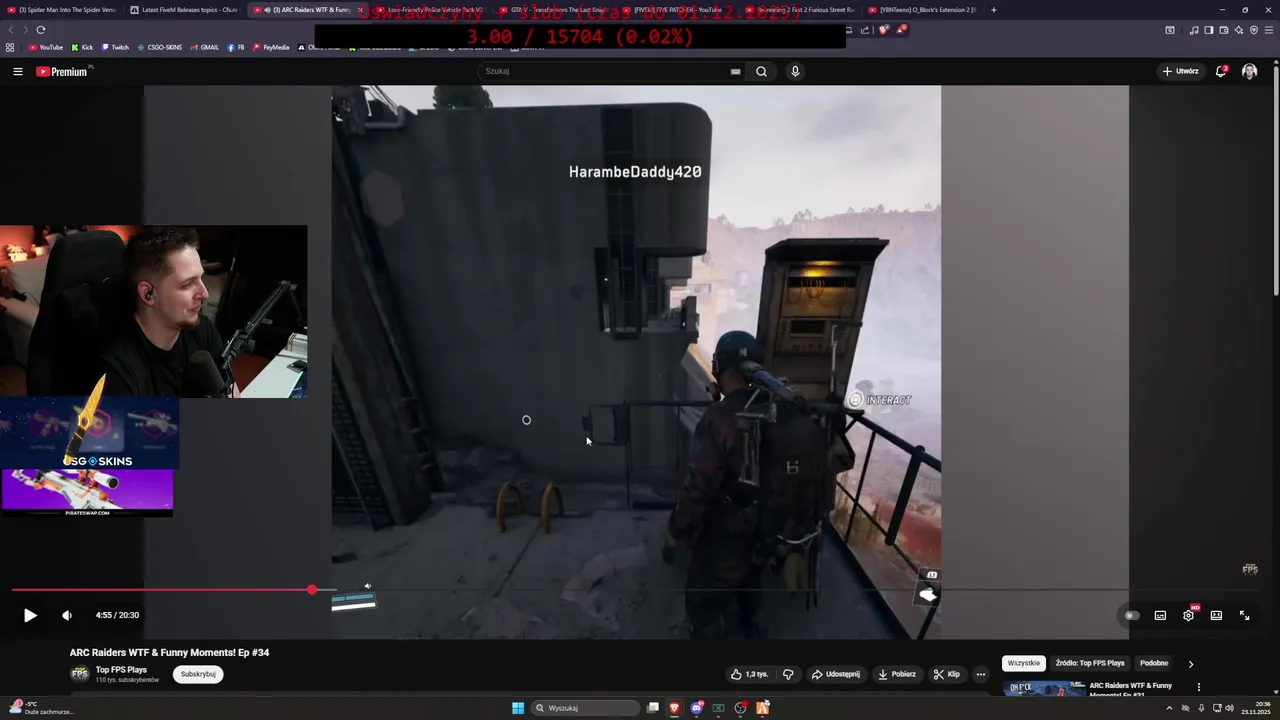Open the Top FPS Plays channel name
Screen dimensions: 1280x720
click(x=121, y=670)
